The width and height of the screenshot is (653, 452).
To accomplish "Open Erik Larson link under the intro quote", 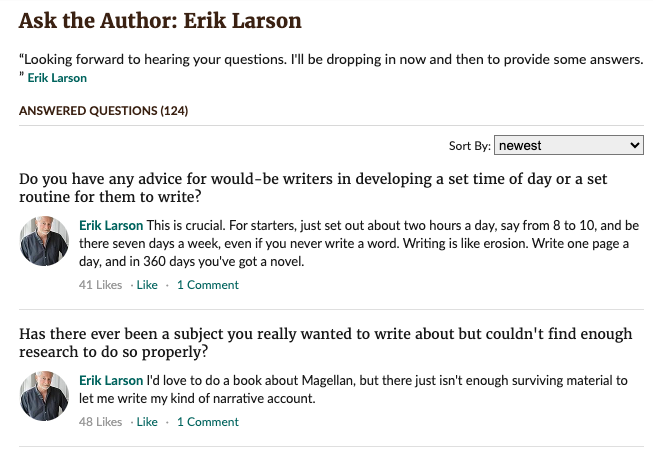I will click(57, 78).
